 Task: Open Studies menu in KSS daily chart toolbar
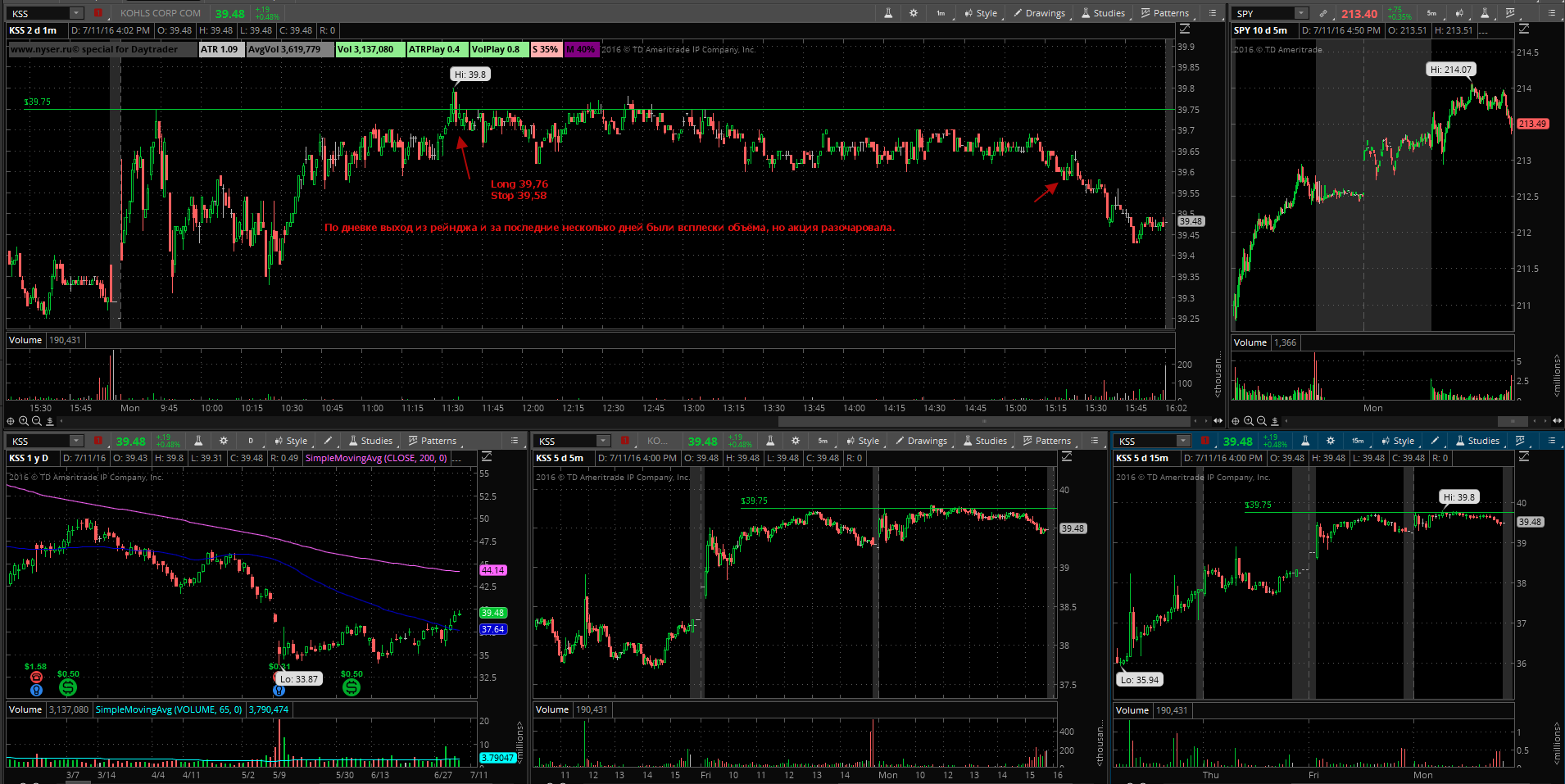370,441
